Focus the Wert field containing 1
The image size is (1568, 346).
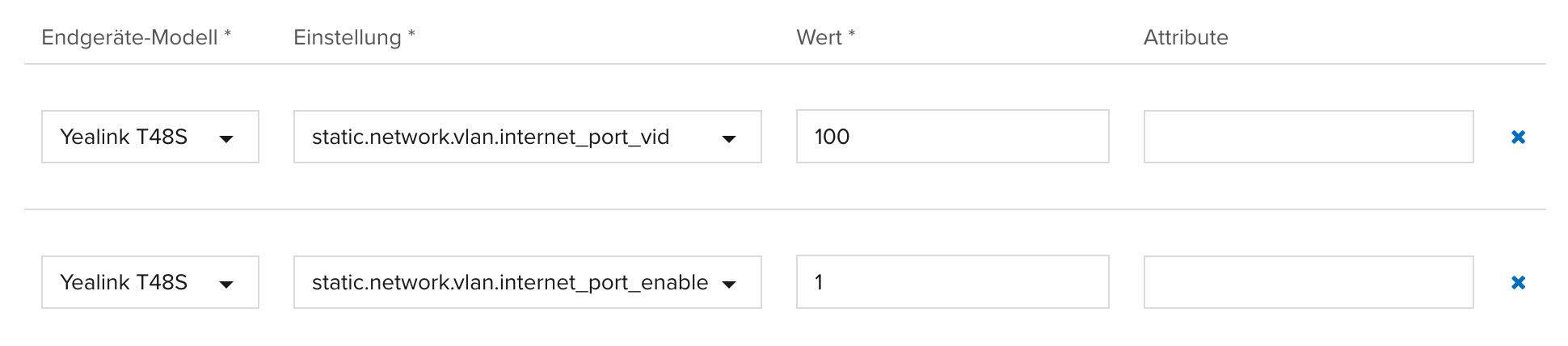click(952, 282)
